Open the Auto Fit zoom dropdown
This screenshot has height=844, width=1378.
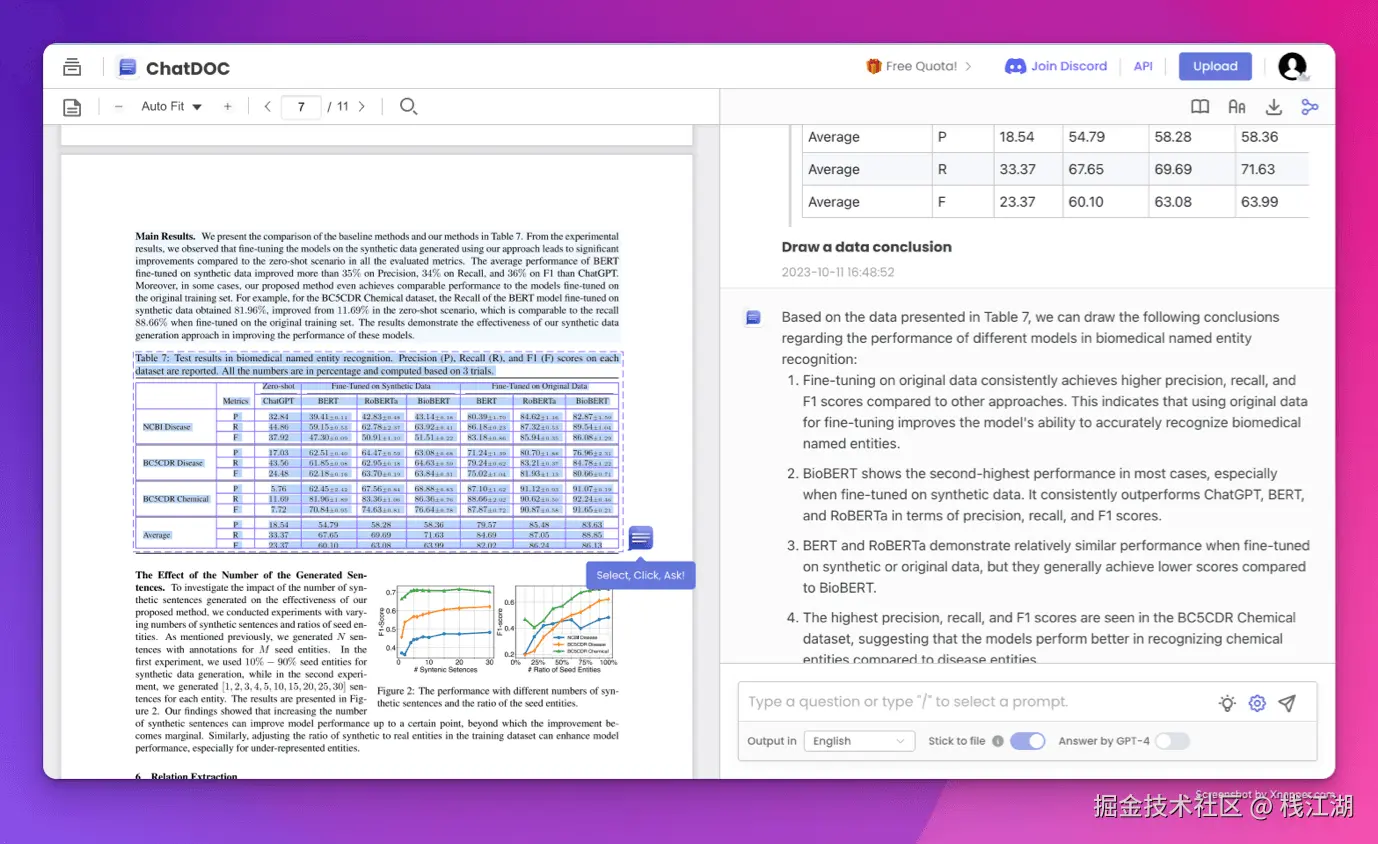(x=171, y=106)
